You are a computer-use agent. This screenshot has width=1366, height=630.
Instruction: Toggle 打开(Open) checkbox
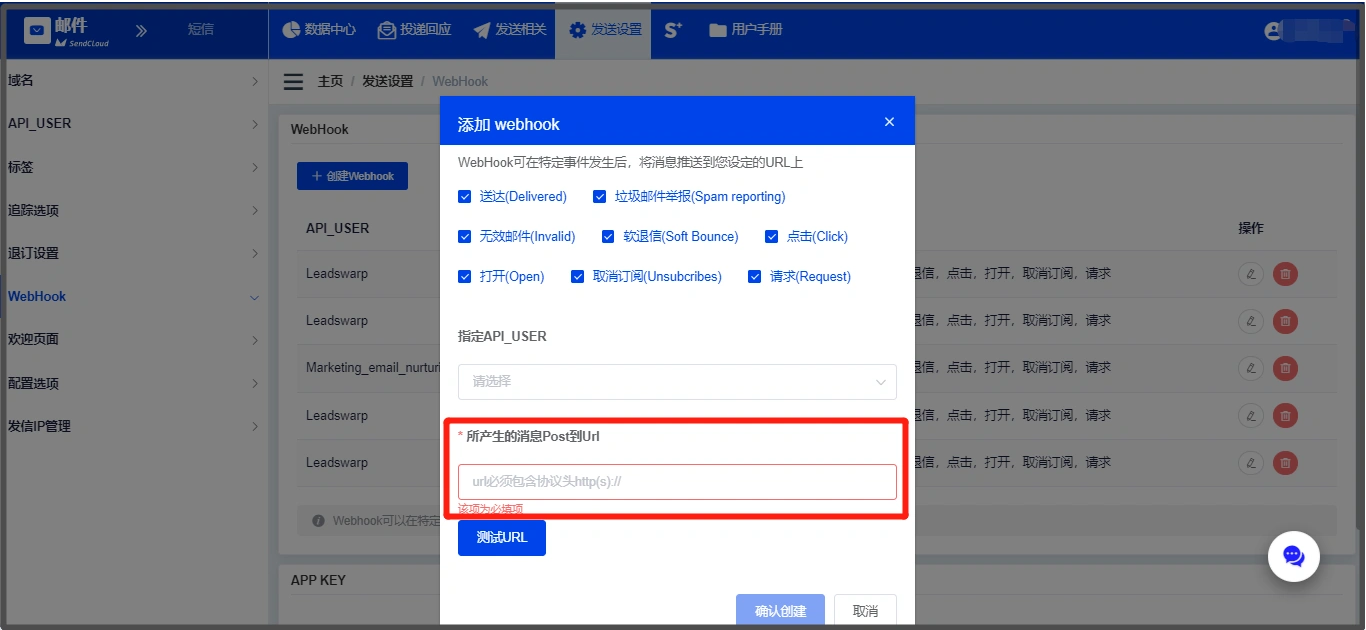click(x=464, y=277)
